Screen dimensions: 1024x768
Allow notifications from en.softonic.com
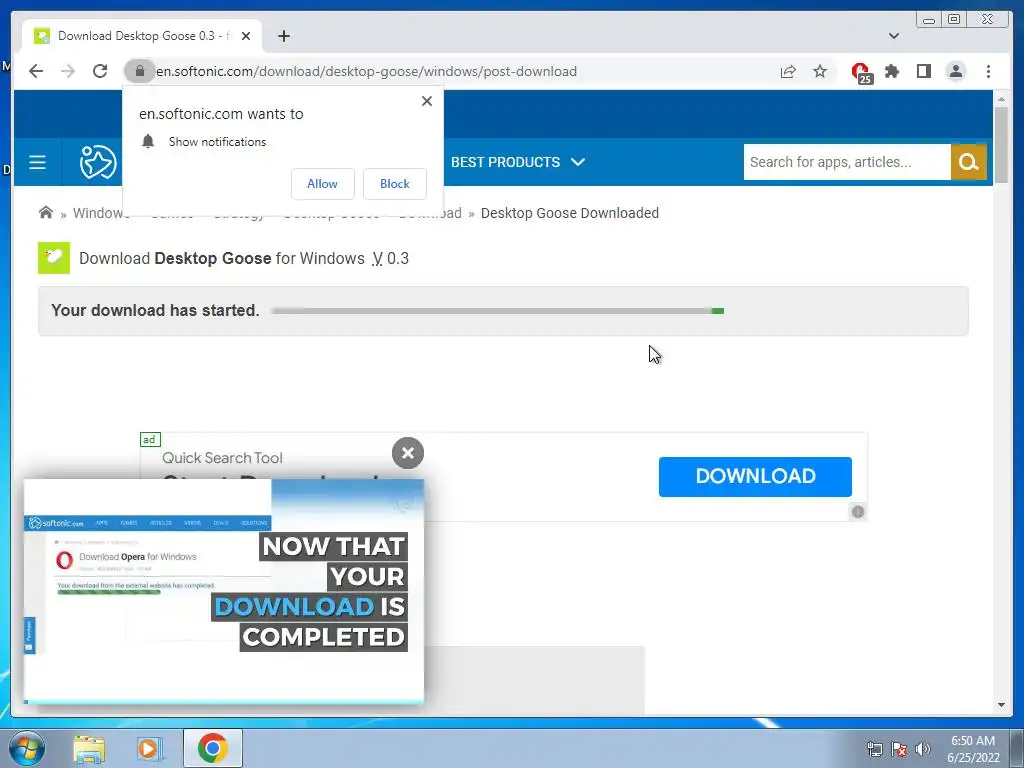point(323,184)
